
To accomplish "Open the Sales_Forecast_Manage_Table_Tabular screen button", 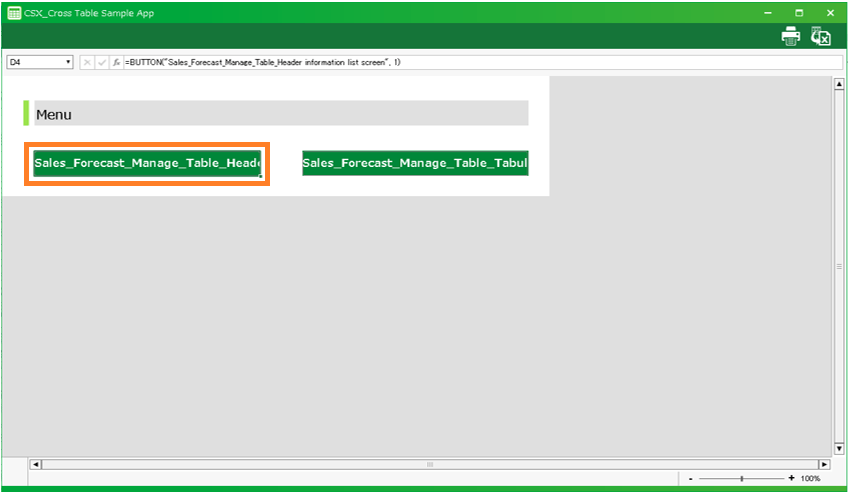I will (x=415, y=163).
